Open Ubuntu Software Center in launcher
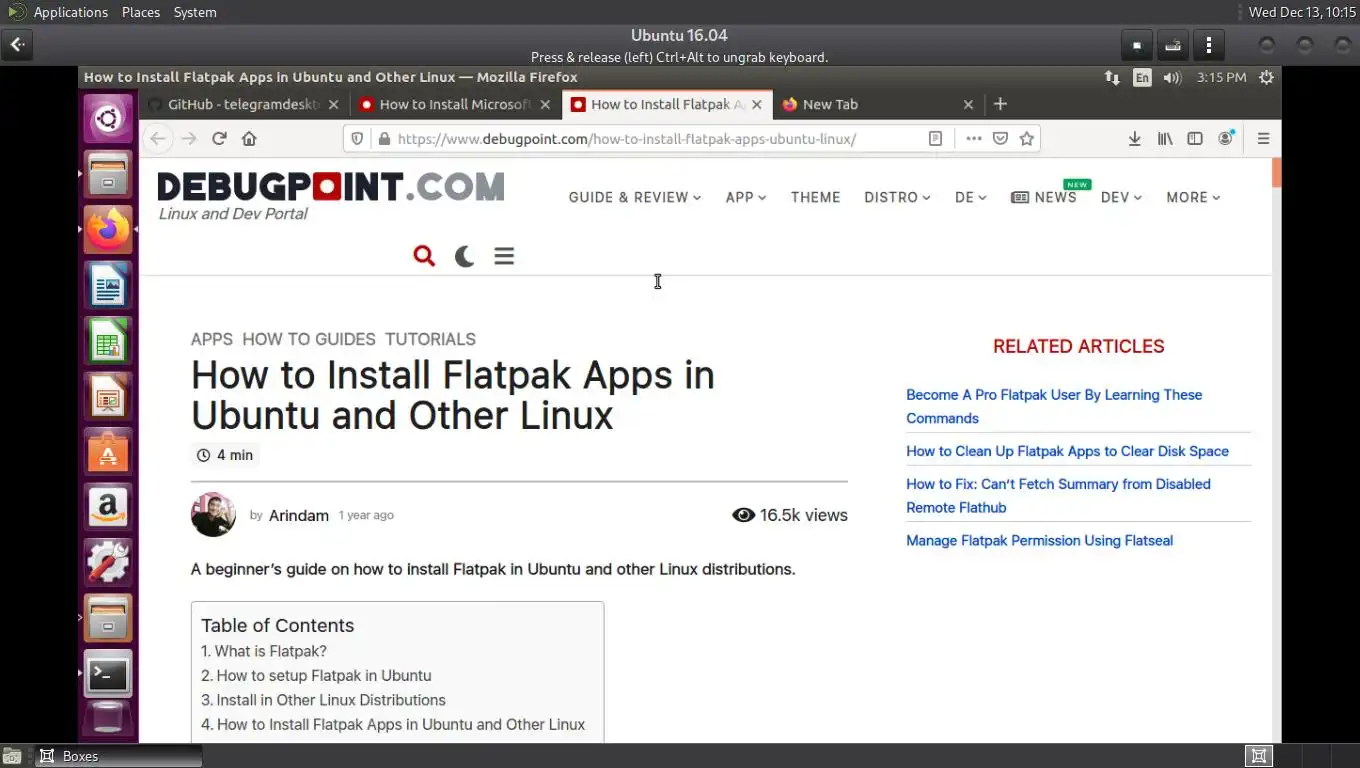The height and width of the screenshot is (768, 1360). 108,453
